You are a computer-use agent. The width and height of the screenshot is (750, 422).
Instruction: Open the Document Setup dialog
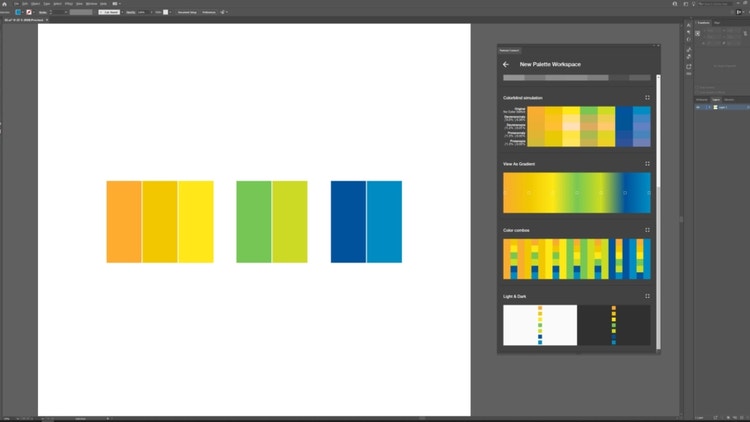pyautogui.click(x=187, y=12)
